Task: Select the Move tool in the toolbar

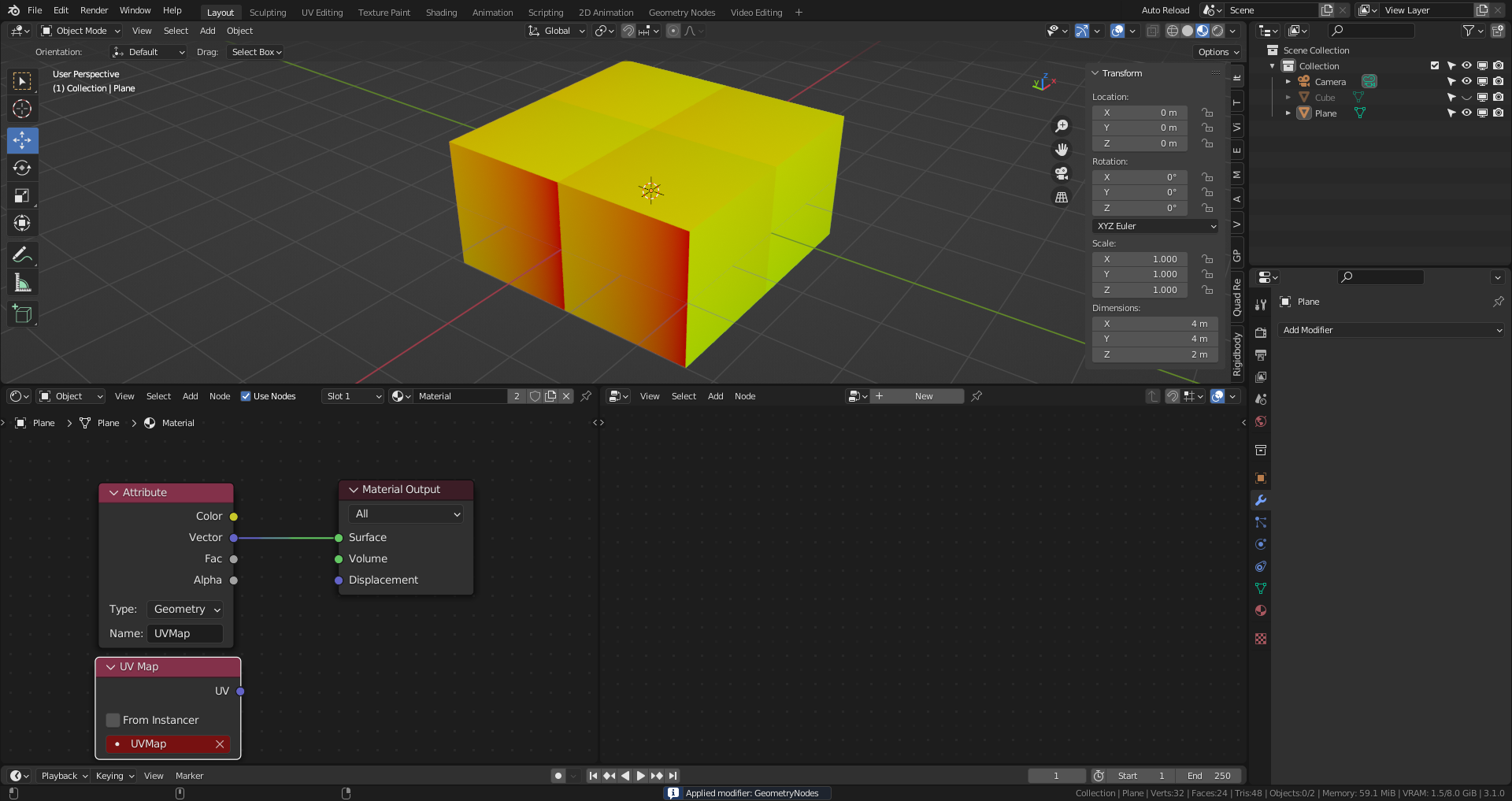Action: pyautogui.click(x=22, y=141)
